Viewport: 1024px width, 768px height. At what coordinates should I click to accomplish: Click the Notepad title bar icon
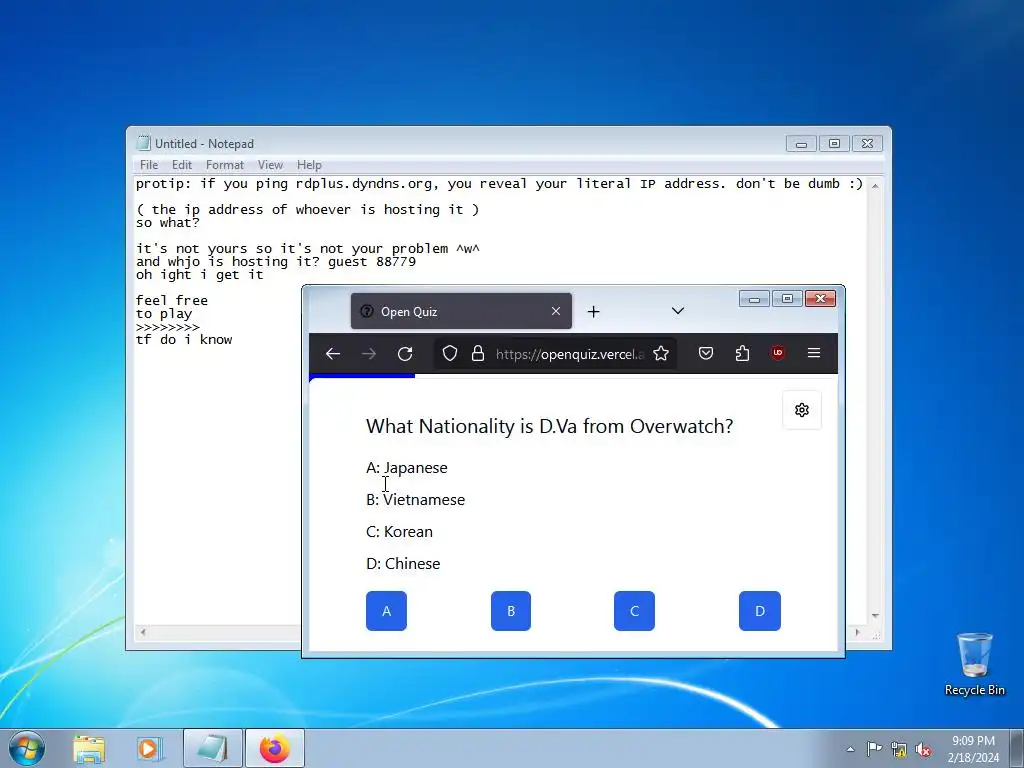143,143
